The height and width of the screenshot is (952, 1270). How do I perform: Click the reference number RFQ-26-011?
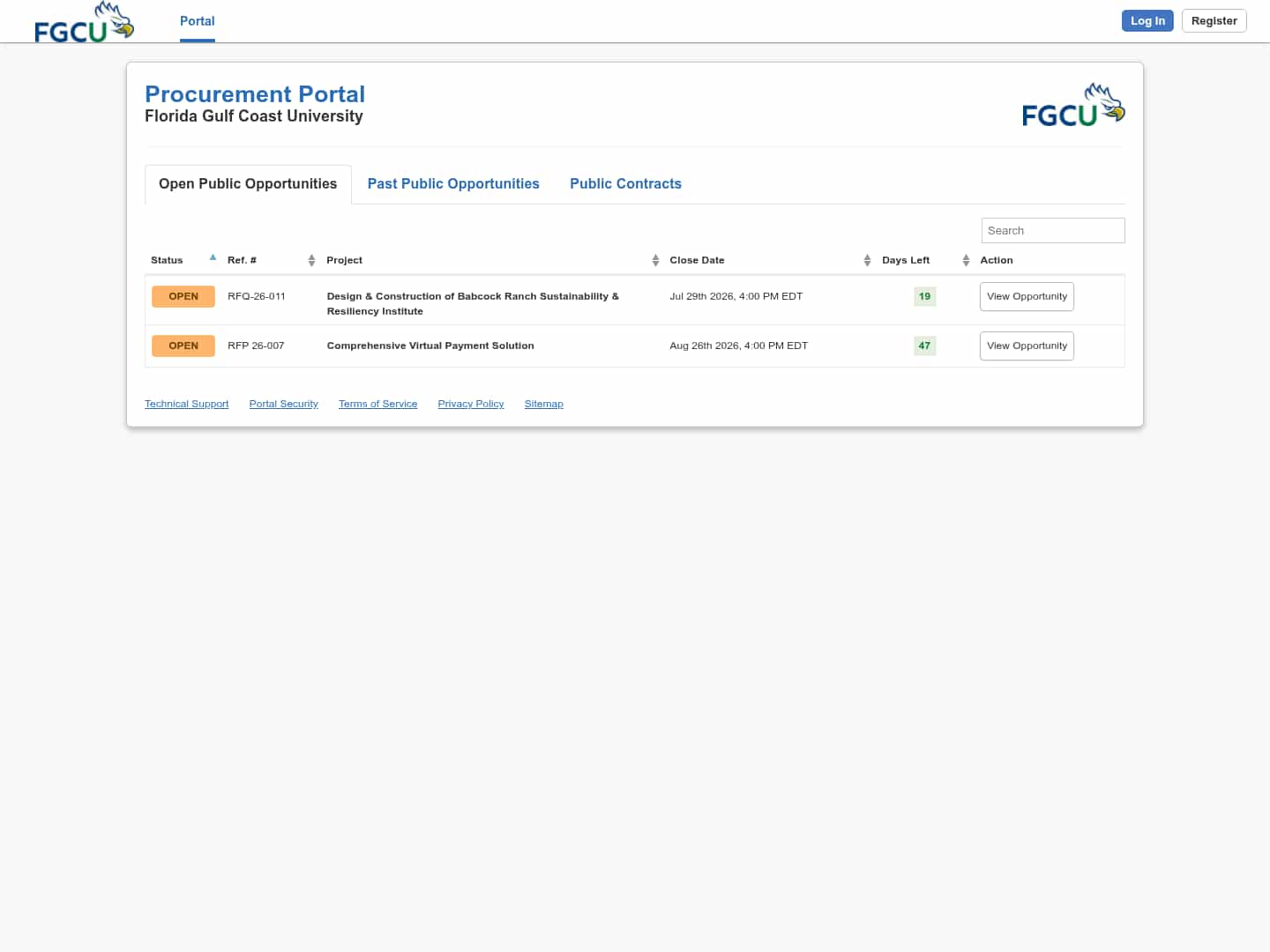point(257,296)
